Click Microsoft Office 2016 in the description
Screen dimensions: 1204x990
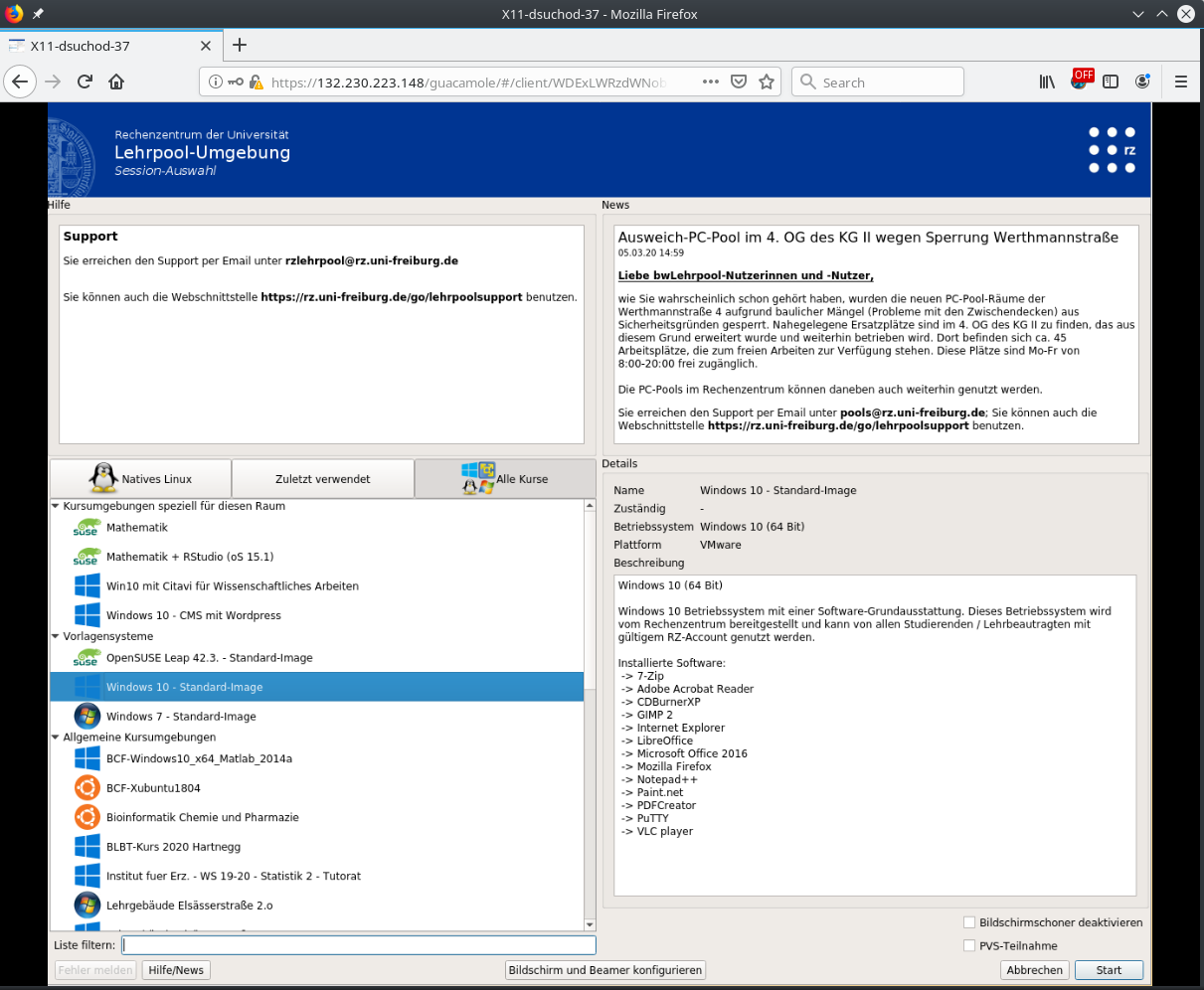(692, 753)
